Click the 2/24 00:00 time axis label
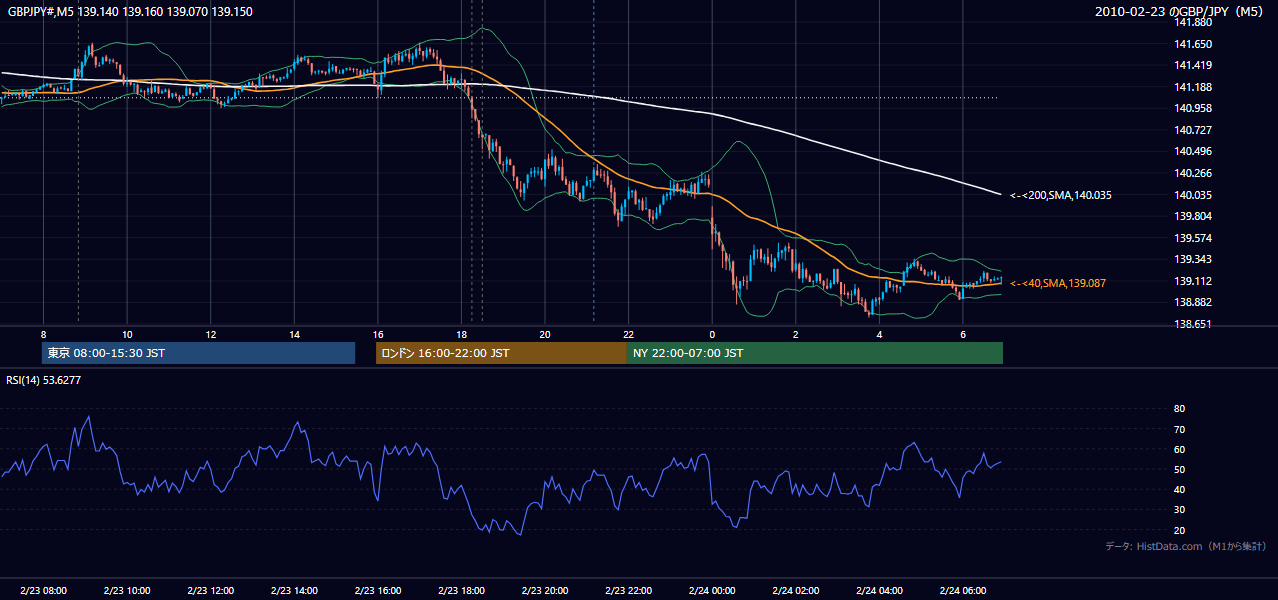This screenshot has width=1278, height=600. point(711,591)
